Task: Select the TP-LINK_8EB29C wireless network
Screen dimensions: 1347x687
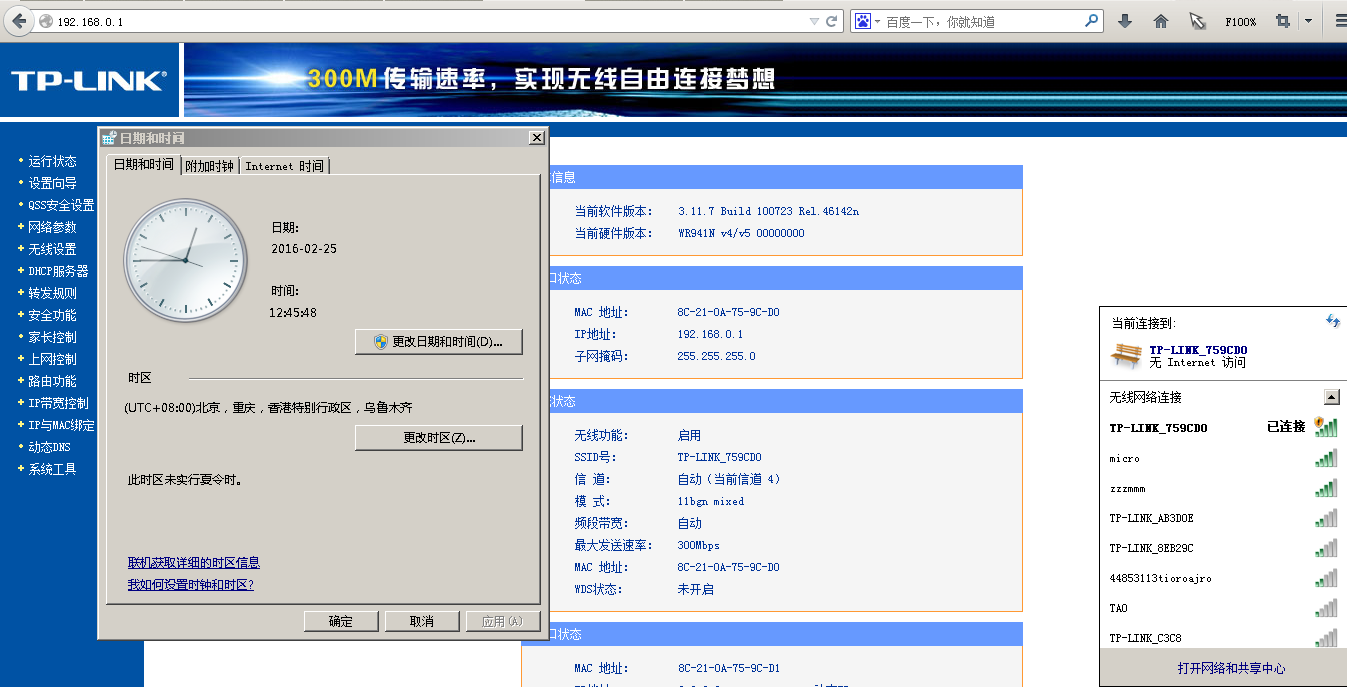Action: point(1223,548)
